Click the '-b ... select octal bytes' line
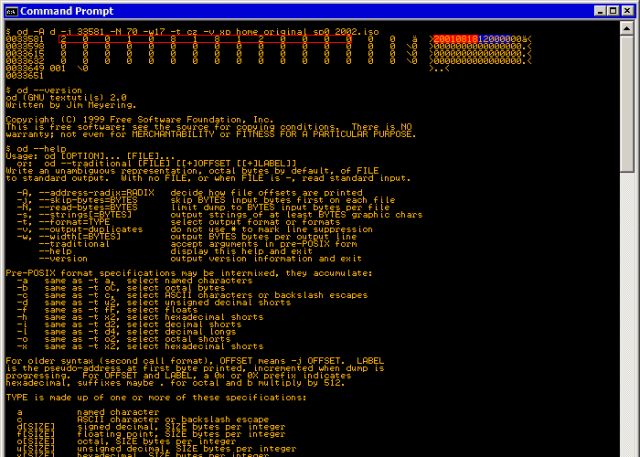Screen dimensions: 640x457 [x=121, y=288]
